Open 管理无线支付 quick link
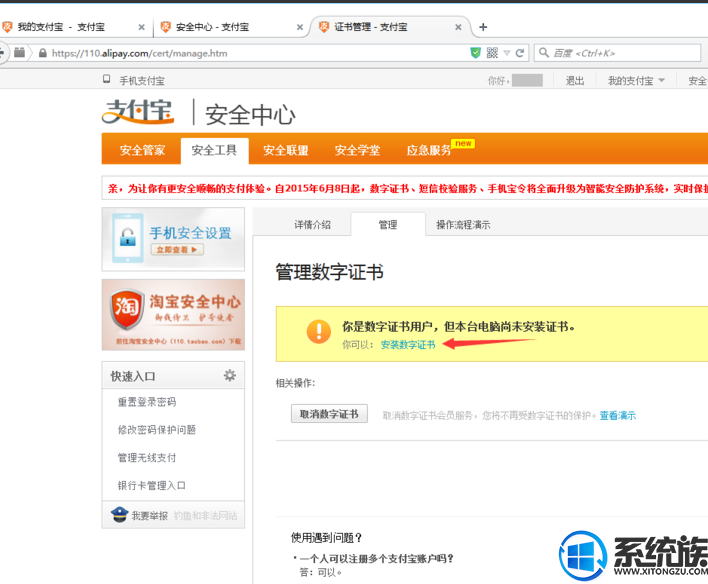The image size is (708, 584). (x=147, y=458)
